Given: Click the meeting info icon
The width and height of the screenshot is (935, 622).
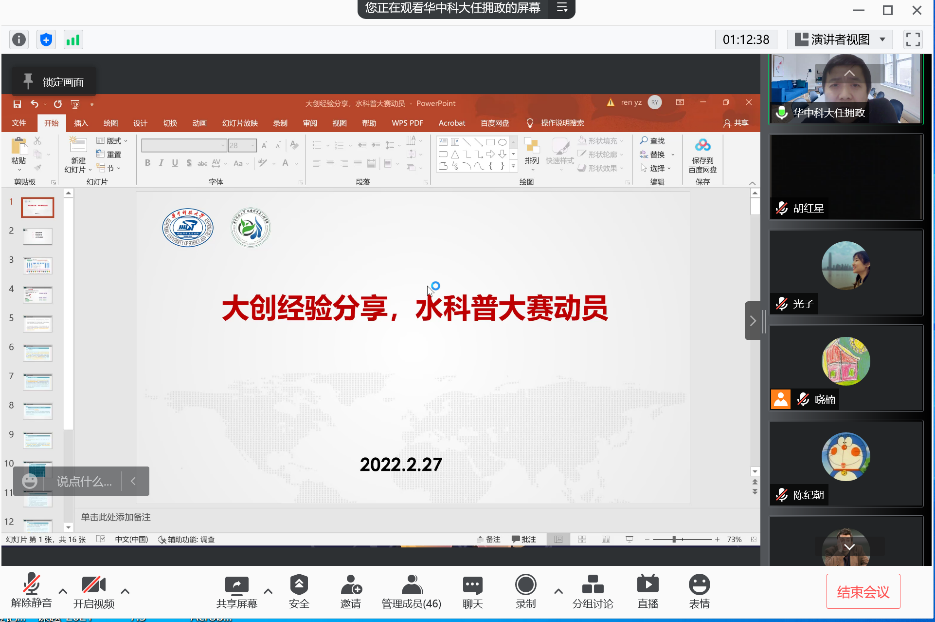Looking at the screenshot, I should [18, 39].
